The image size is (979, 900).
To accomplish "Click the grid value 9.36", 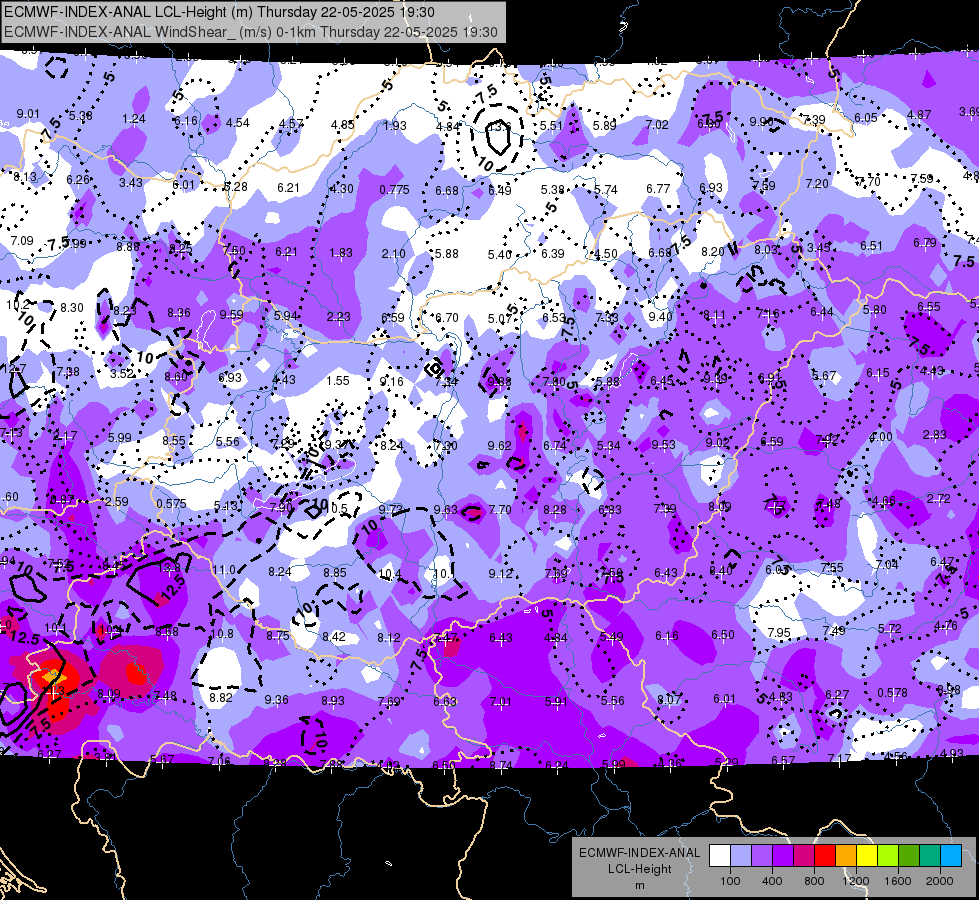I will pyautogui.click(x=277, y=700).
